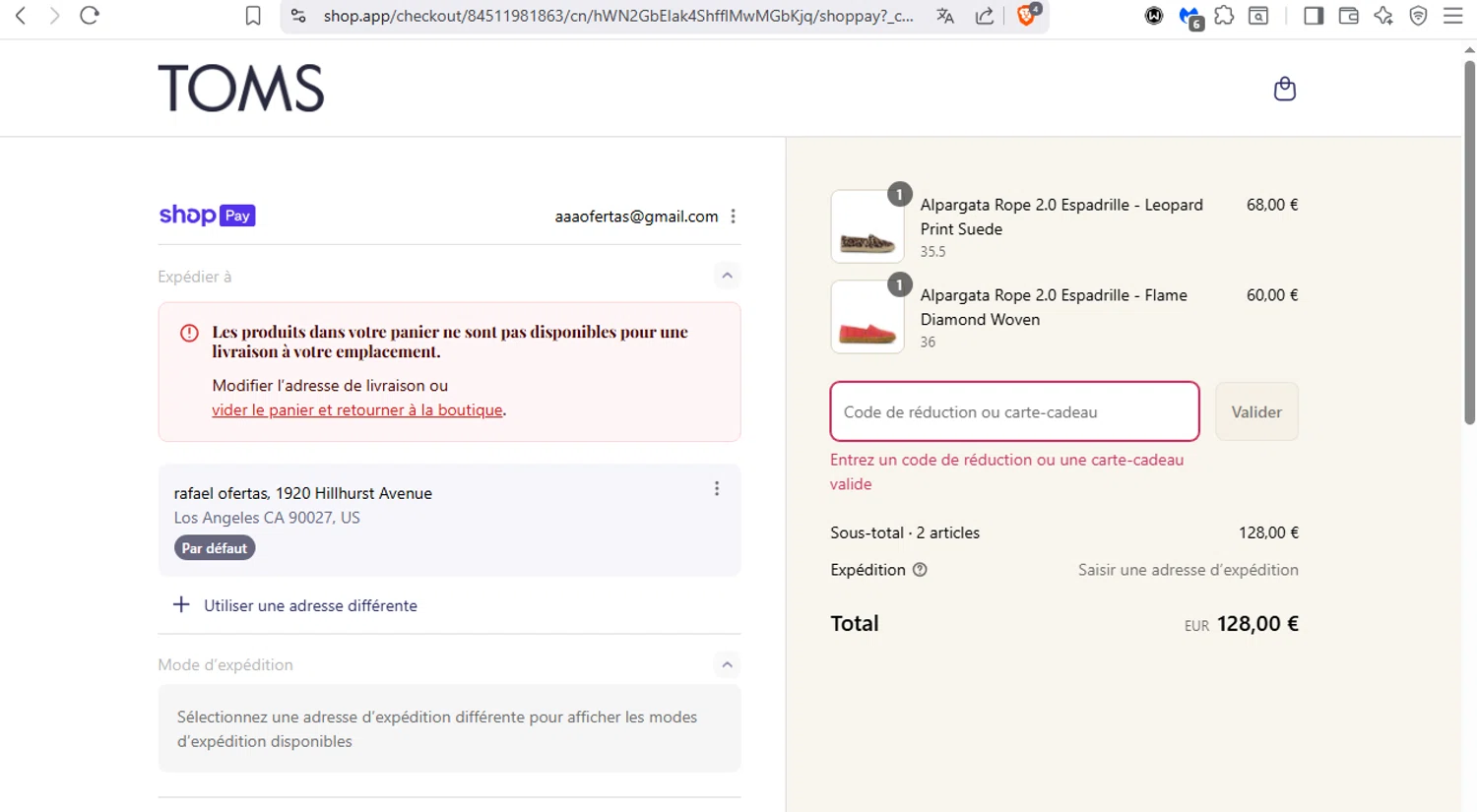Open account options next to aaaofertas@gmail.com
The width and height of the screenshot is (1477, 812).
[734, 217]
